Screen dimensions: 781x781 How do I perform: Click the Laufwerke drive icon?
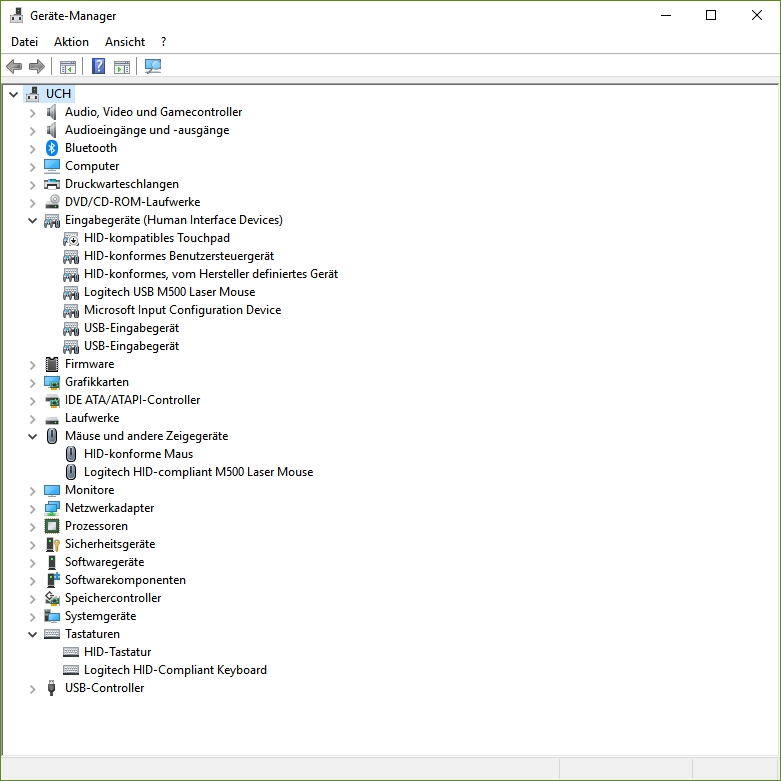(52, 420)
